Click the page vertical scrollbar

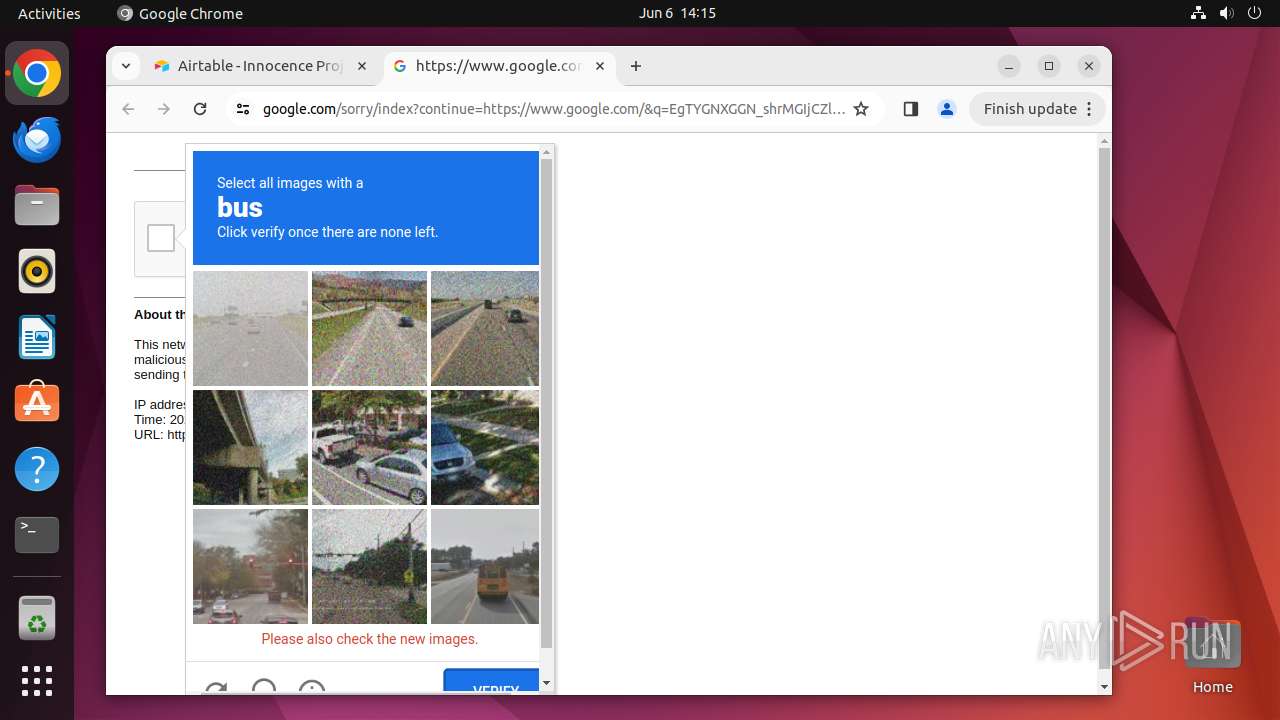pyautogui.click(x=1104, y=408)
